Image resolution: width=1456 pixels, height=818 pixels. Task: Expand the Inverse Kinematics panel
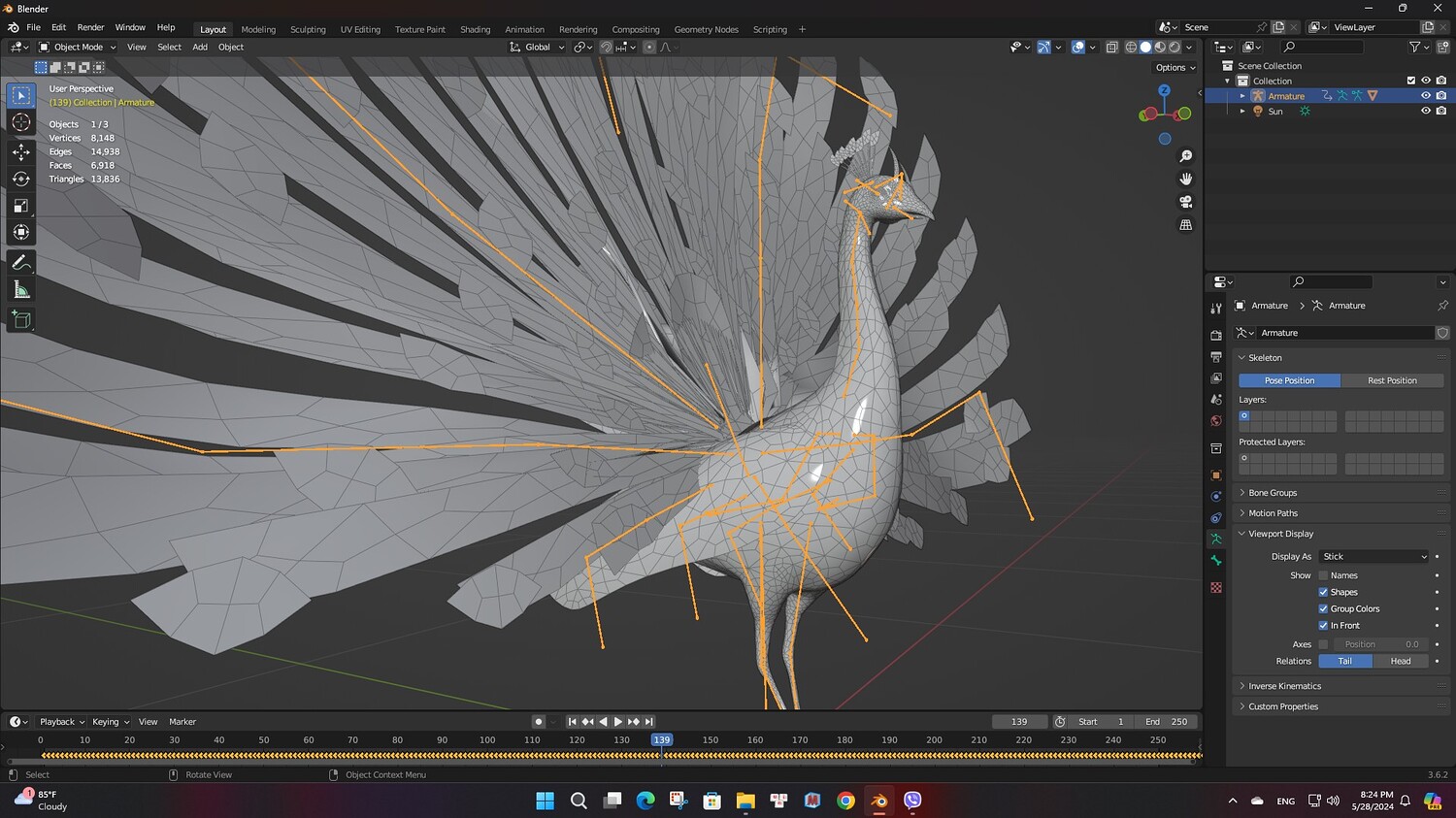tap(1284, 686)
